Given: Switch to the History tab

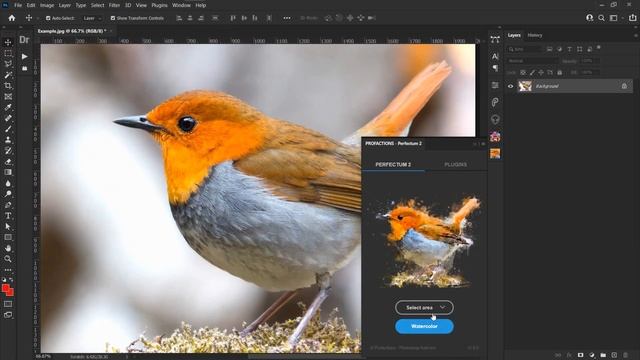Looking at the screenshot, I should click(x=535, y=36).
